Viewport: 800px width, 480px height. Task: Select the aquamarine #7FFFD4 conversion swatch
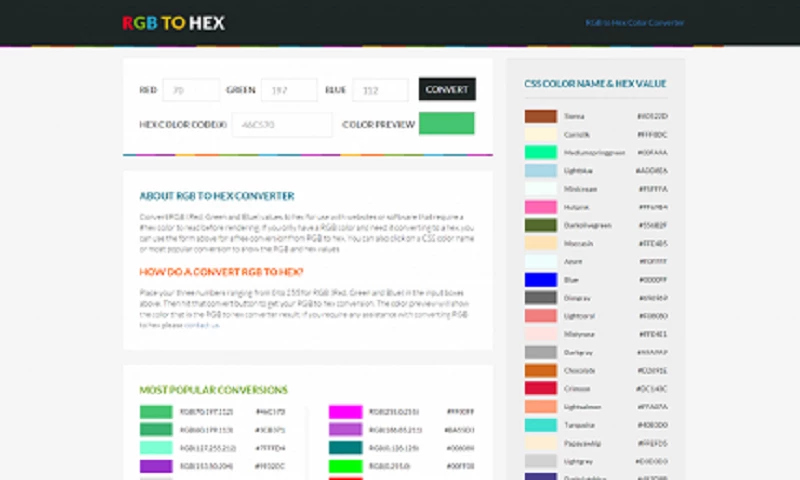pyautogui.click(x=156, y=448)
